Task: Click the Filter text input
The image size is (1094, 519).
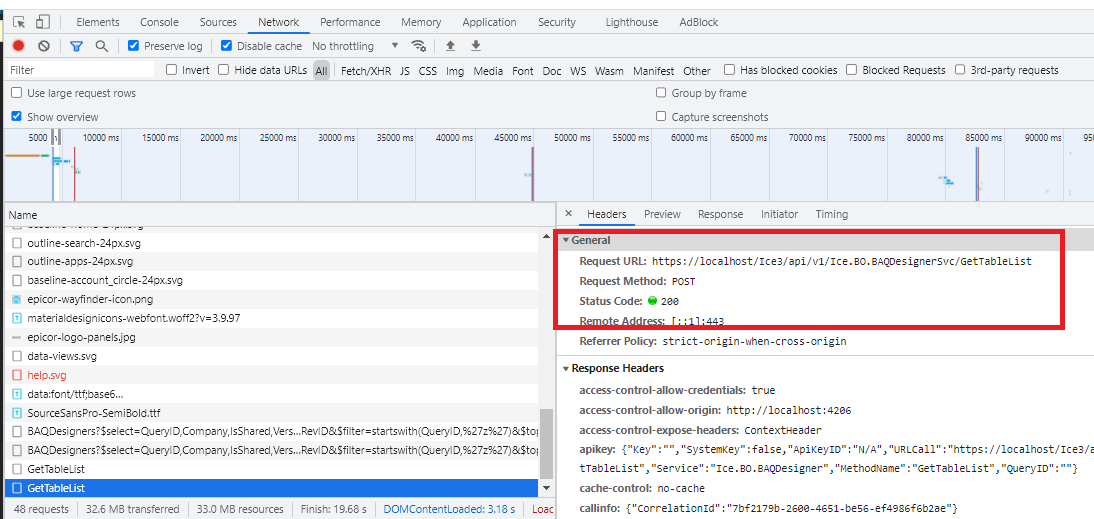Action: pos(80,70)
